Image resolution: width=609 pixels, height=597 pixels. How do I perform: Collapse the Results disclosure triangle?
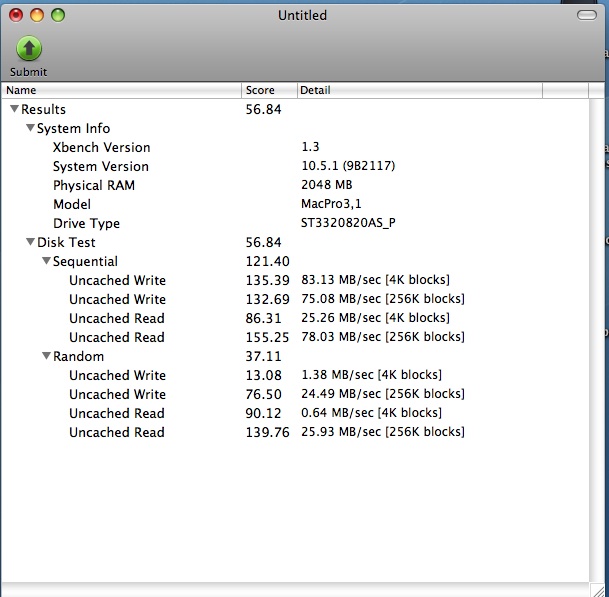pos(14,109)
